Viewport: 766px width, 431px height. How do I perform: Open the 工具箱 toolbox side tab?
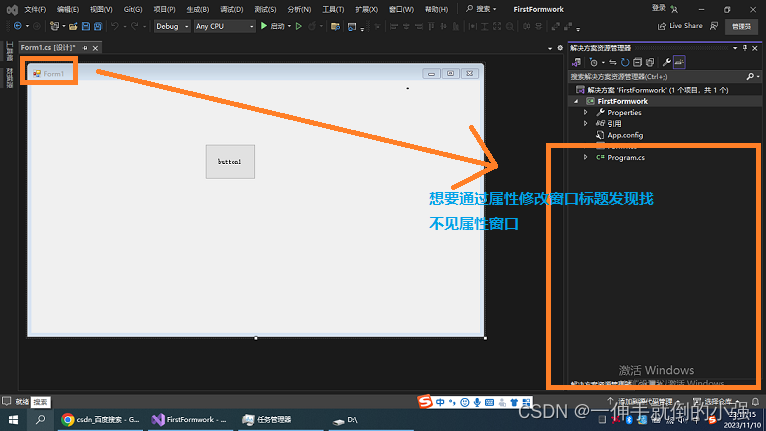[9, 51]
